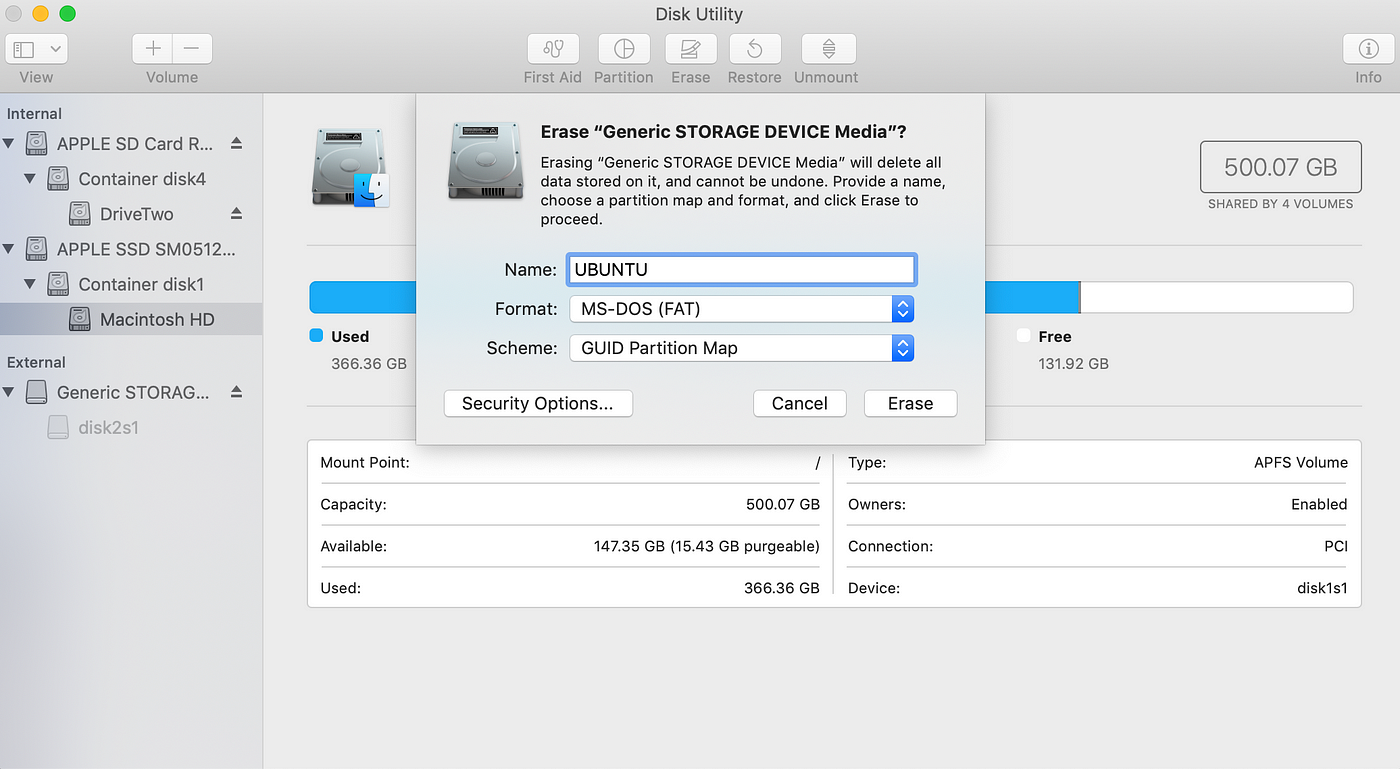Click the disk1s1 device value

click(x=1322, y=588)
